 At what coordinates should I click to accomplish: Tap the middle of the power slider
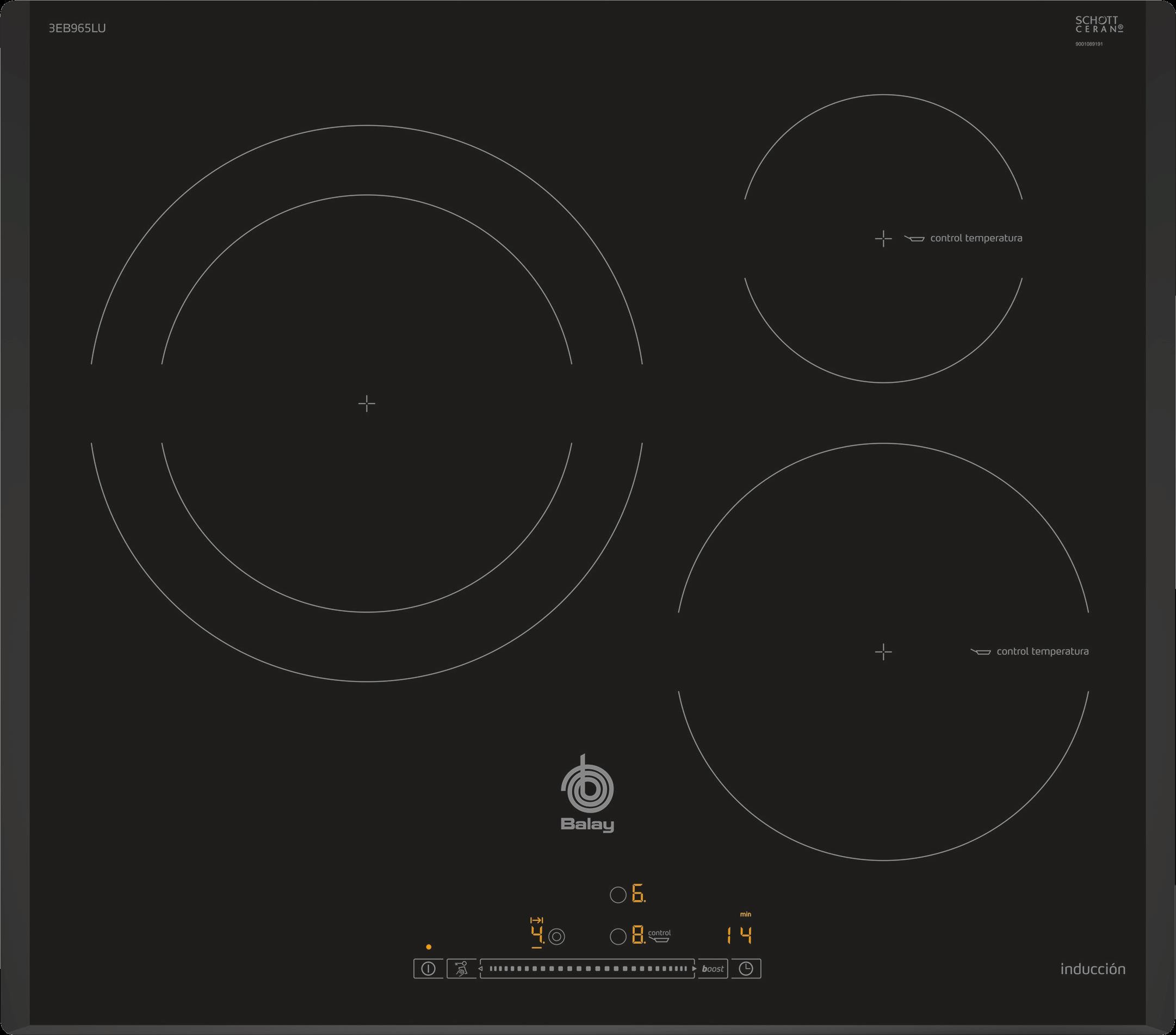[x=587, y=969]
